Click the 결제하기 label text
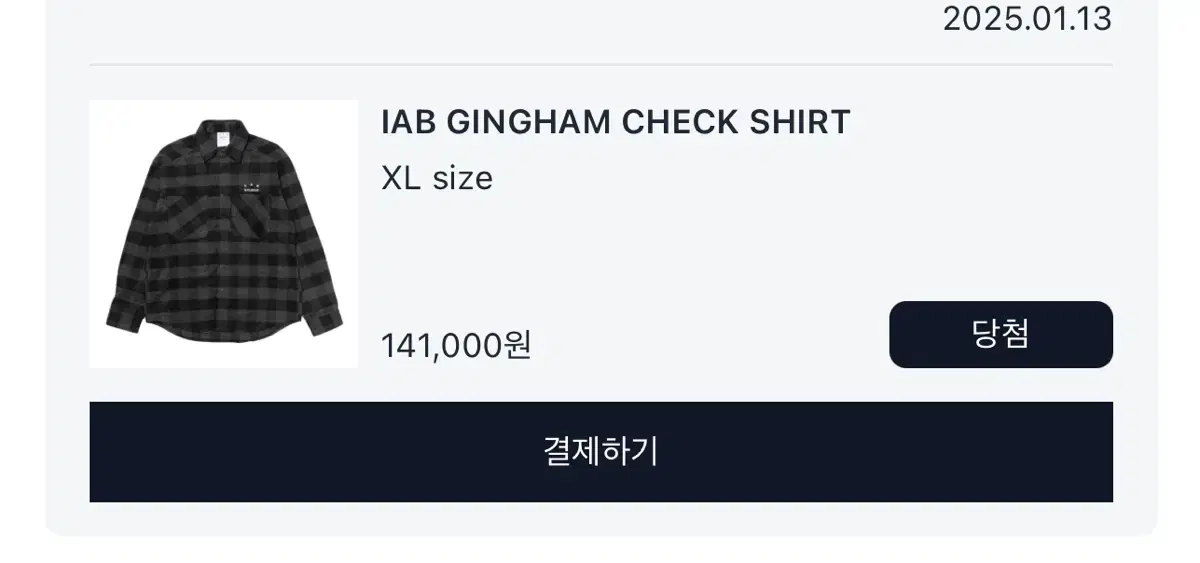 click(x=601, y=451)
